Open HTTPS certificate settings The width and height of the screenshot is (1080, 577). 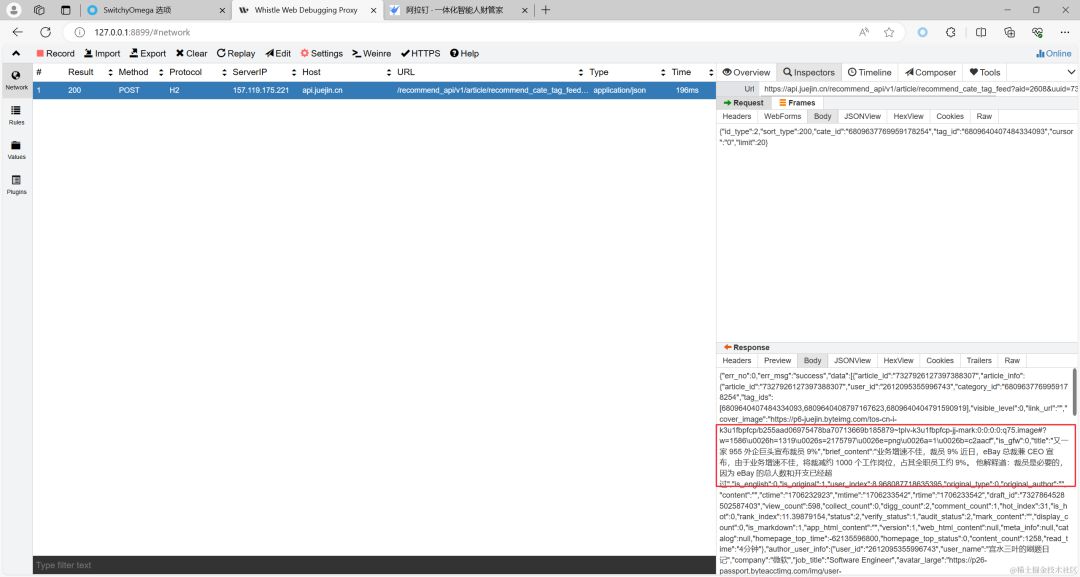tap(420, 53)
